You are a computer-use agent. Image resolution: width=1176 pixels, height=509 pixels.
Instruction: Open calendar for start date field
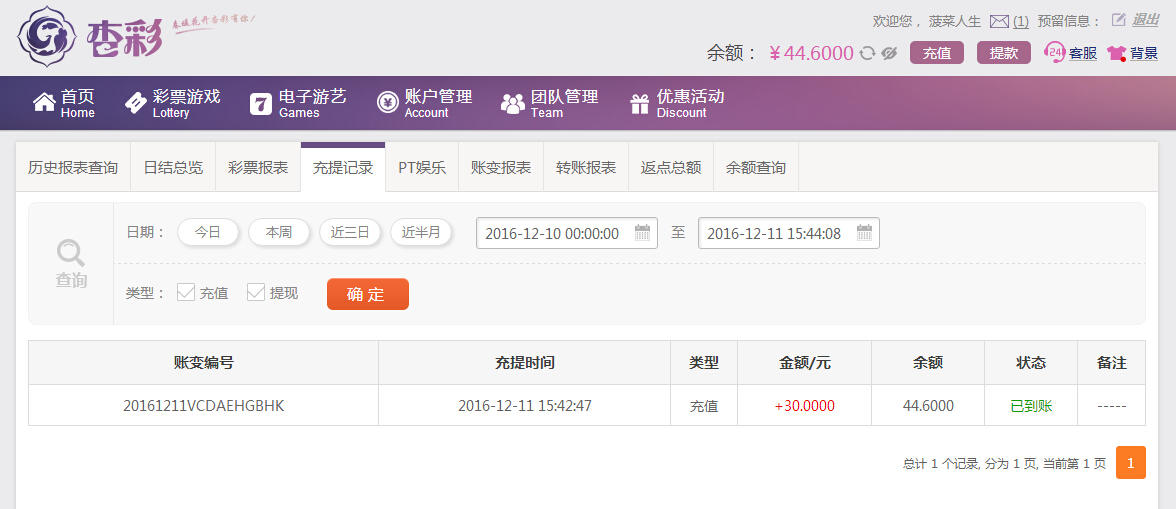coord(642,232)
